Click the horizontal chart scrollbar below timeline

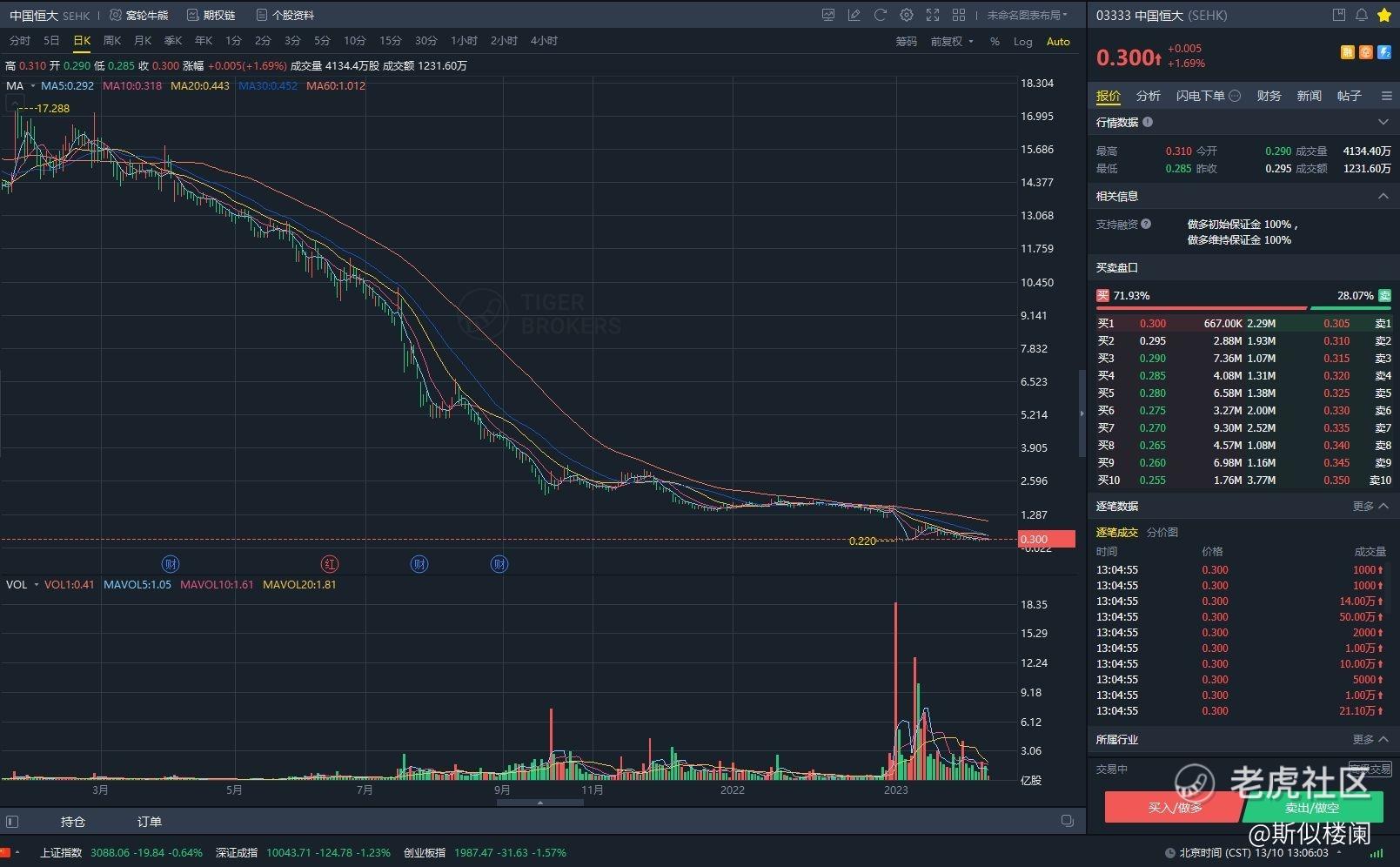pyautogui.click(x=540, y=803)
